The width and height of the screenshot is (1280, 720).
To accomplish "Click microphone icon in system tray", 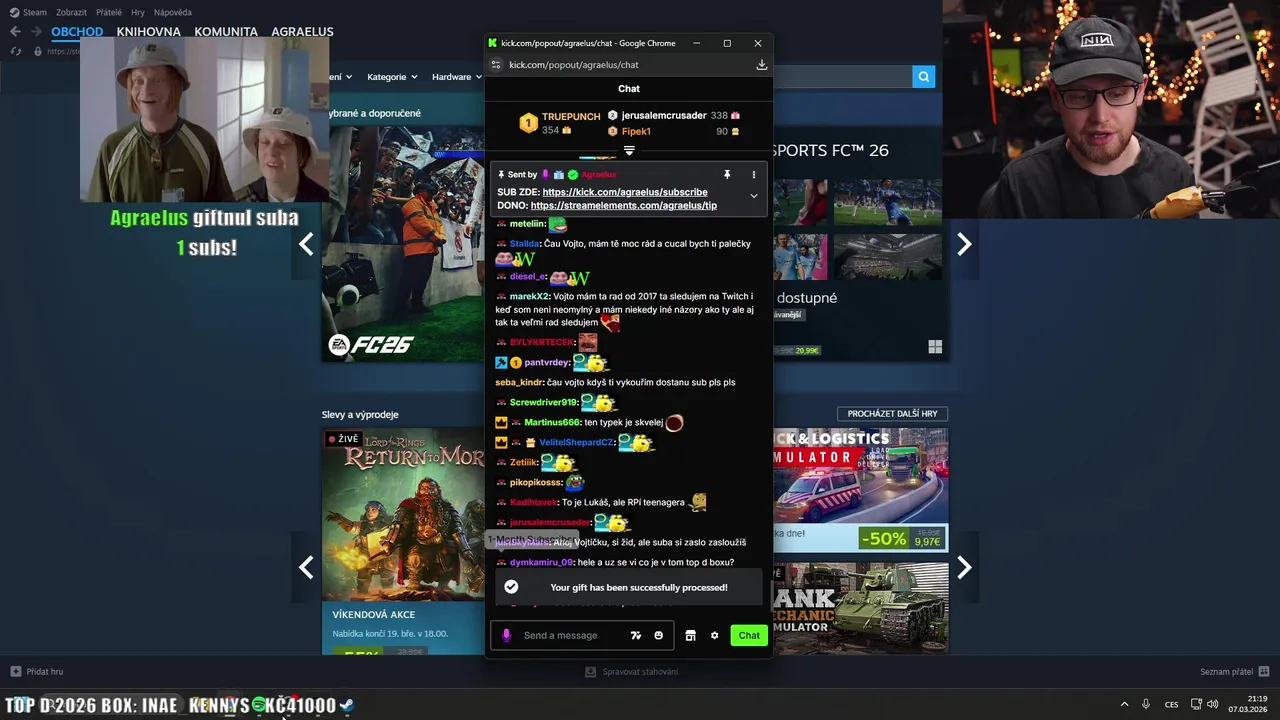I will point(1146,705).
